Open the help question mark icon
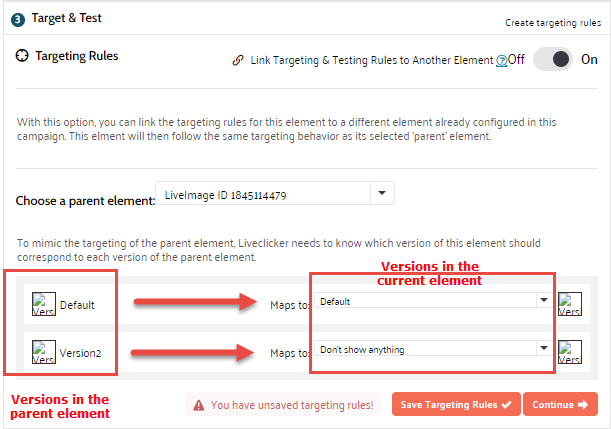The image size is (611, 429). coord(502,60)
